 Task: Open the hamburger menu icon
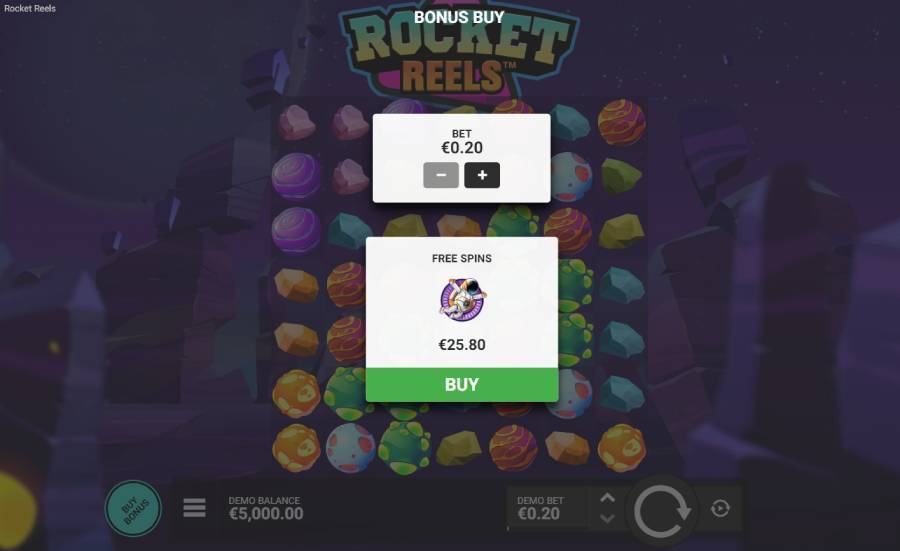[195, 508]
